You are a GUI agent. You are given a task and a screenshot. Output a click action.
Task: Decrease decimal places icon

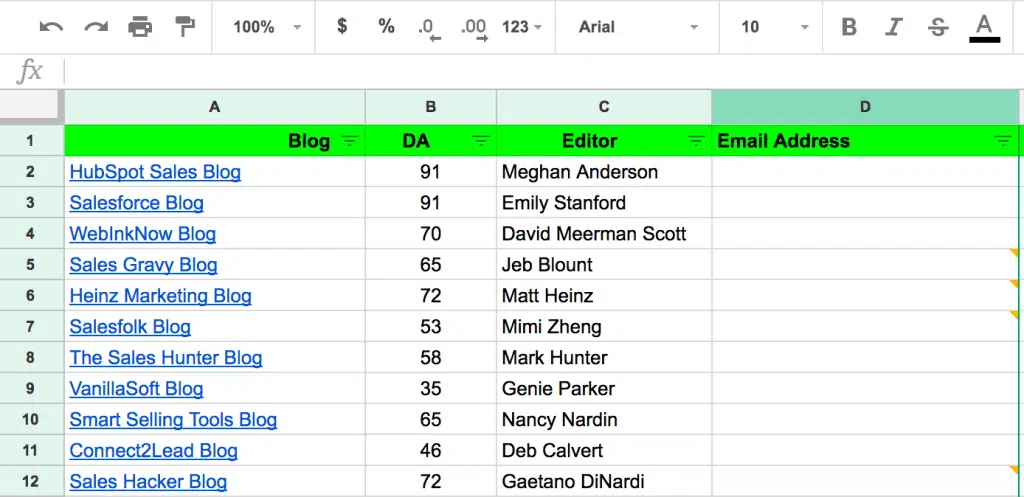[429, 28]
